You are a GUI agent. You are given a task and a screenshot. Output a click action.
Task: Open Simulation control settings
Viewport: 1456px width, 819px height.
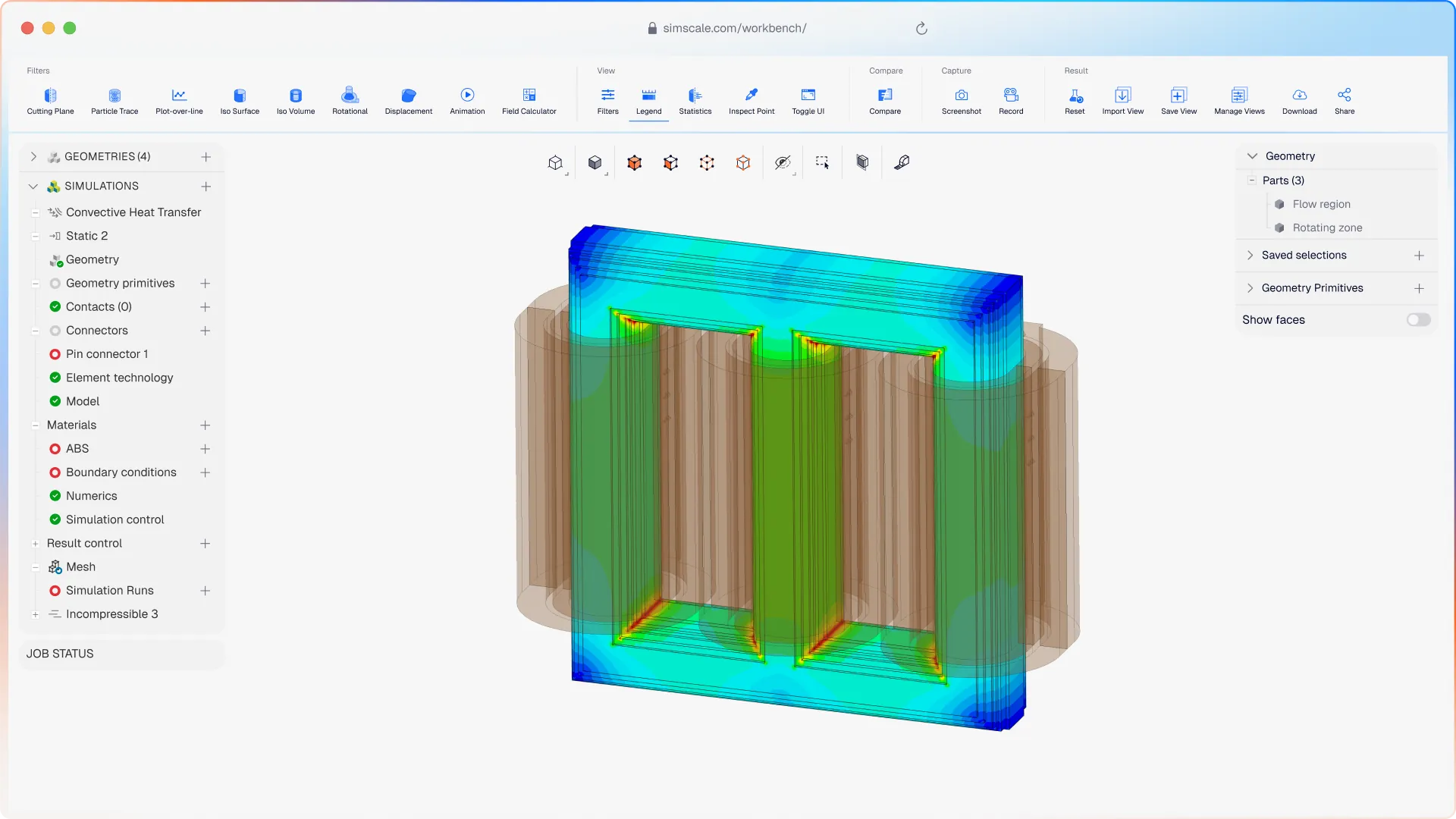click(x=115, y=519)
